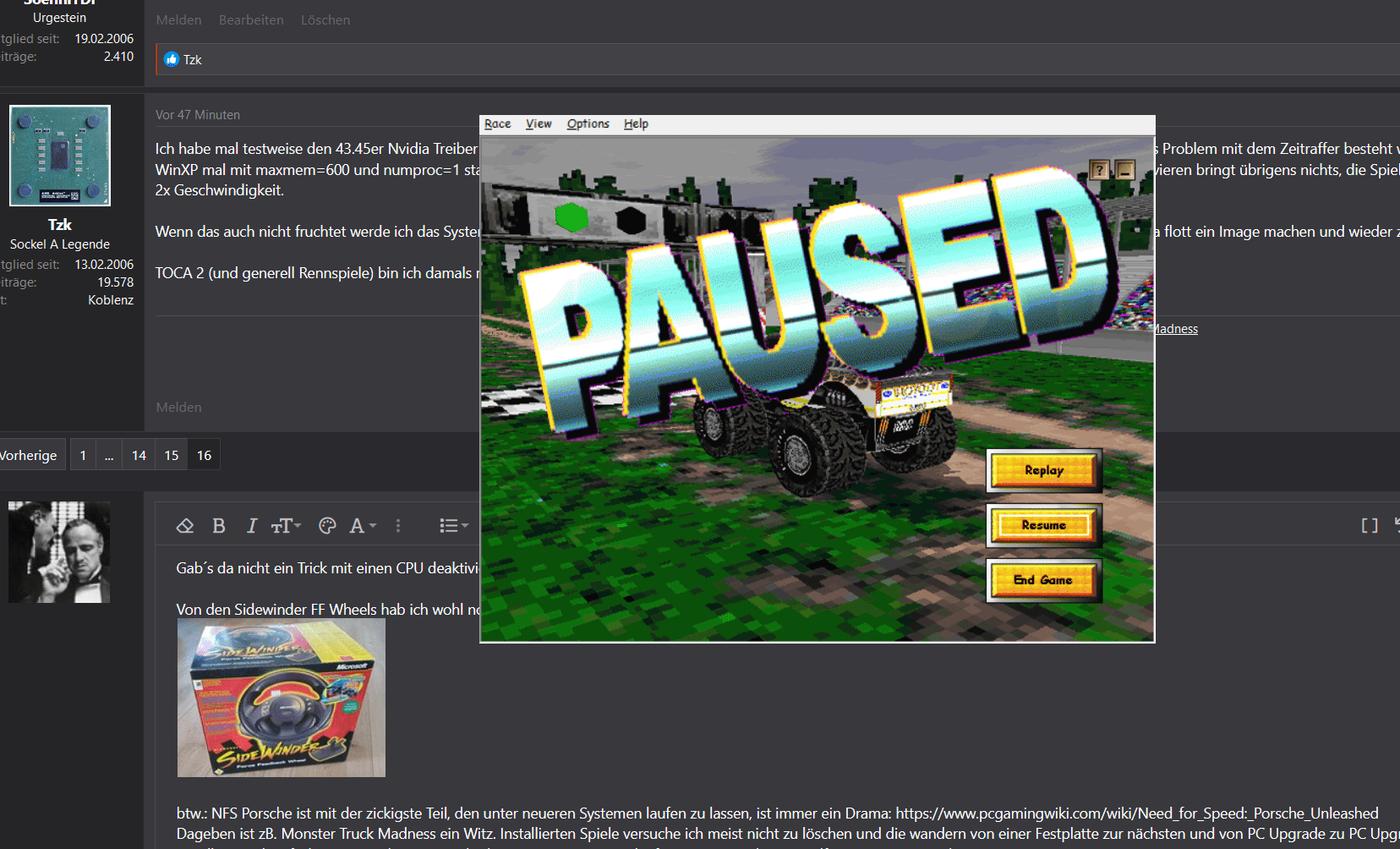Open the Sockel A Legende user's name
The width and height of the screenshot is (1400, 849).
tap(60, 225)
